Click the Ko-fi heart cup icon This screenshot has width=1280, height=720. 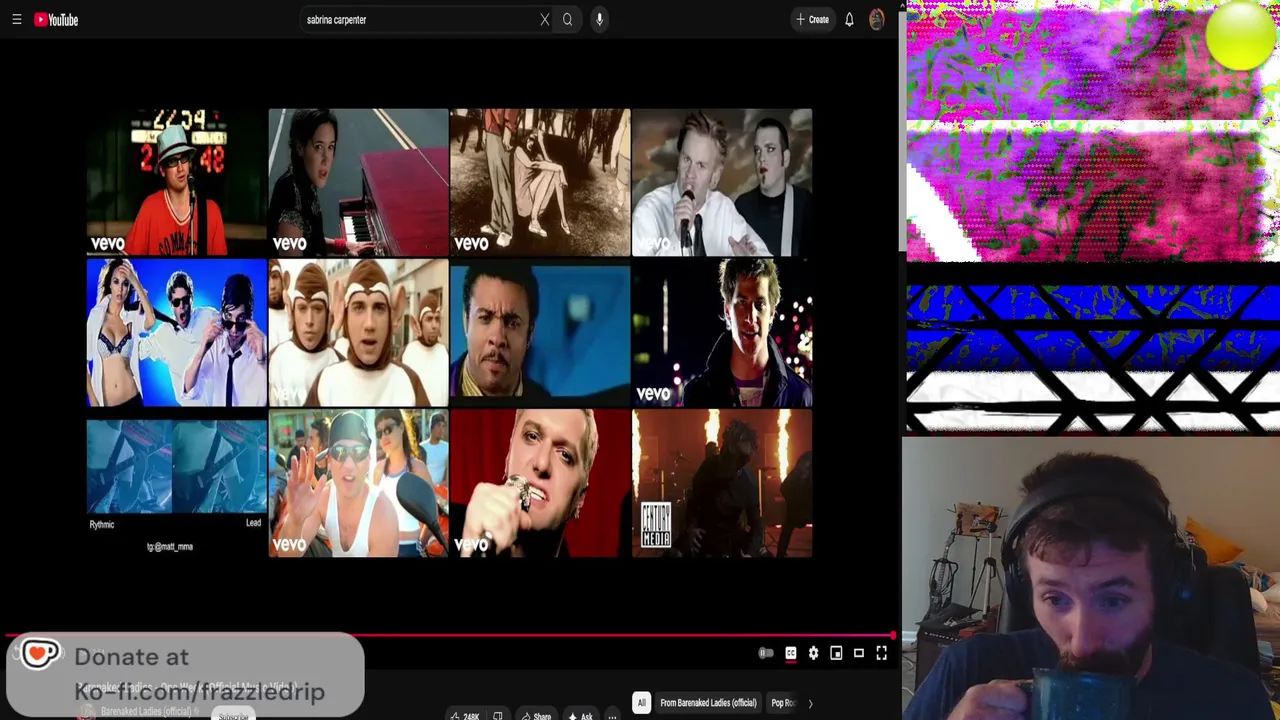tap(40, 654)
